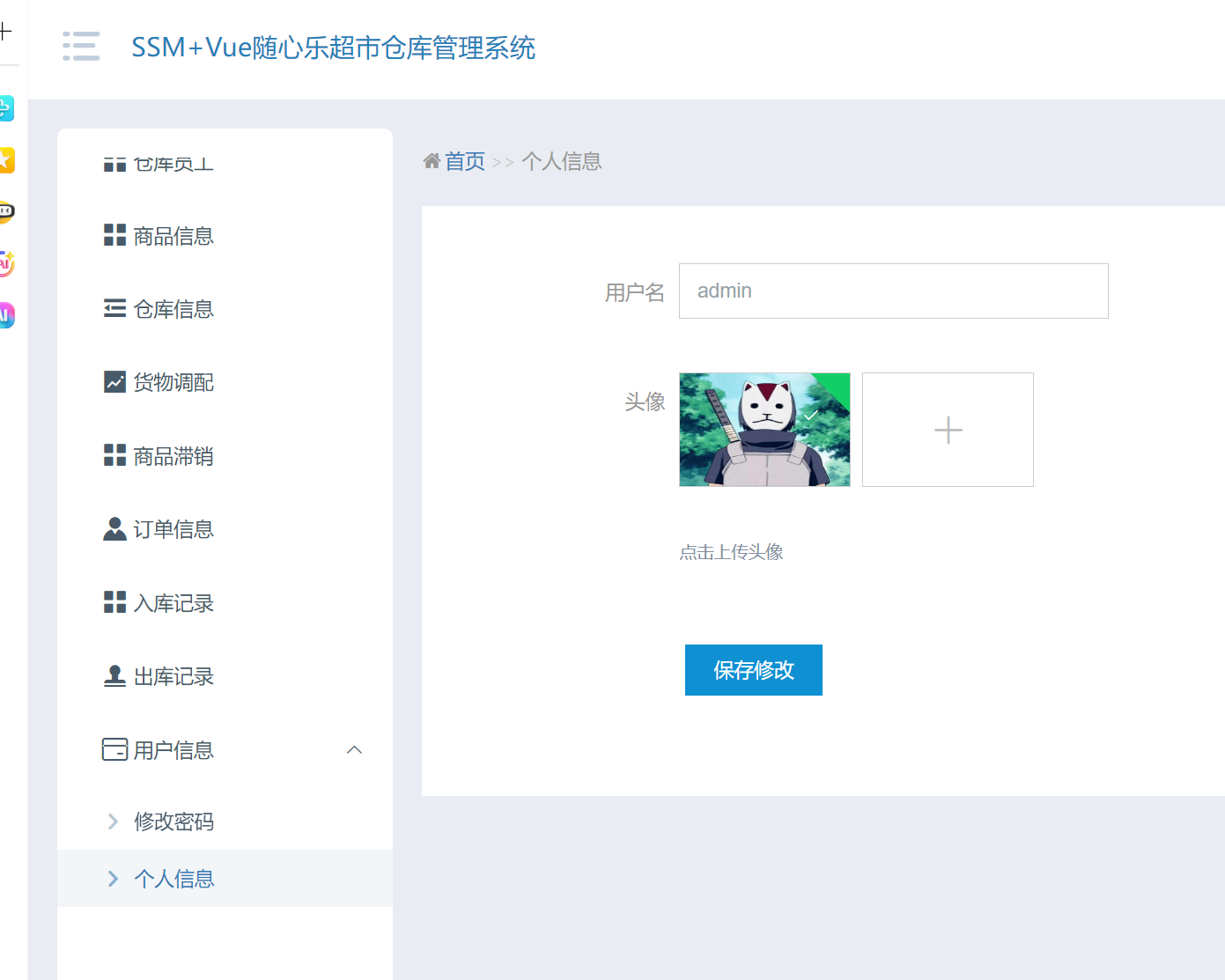Open the 商品滞销 menu item
Image resolution: width=1225 pixels, height=980 pixels.
click(173, 456)
